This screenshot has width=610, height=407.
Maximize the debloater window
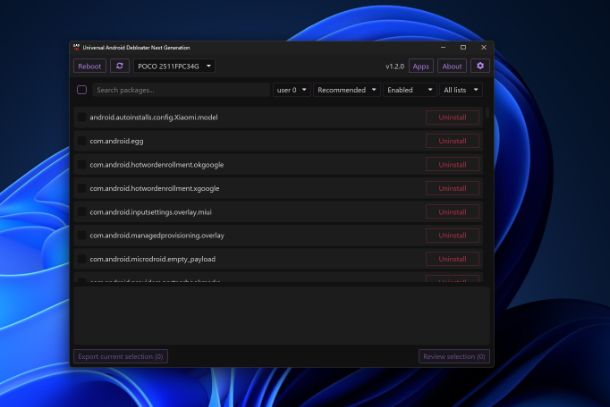coord(463,47)
